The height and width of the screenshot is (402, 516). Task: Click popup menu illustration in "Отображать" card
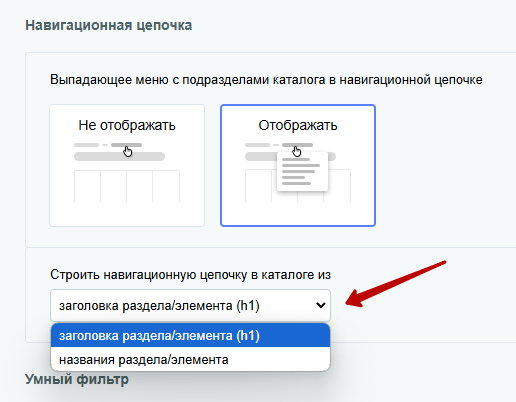tap(302, 172)
